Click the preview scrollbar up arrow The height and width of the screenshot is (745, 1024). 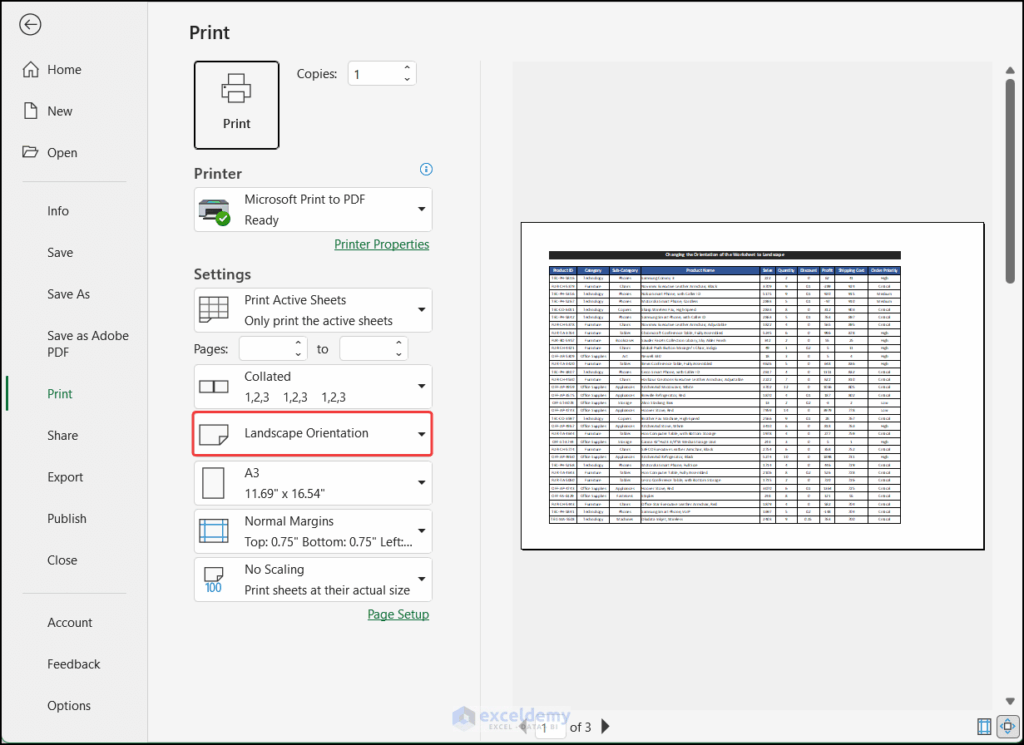pyautogui.click(x=1010, y=70)
